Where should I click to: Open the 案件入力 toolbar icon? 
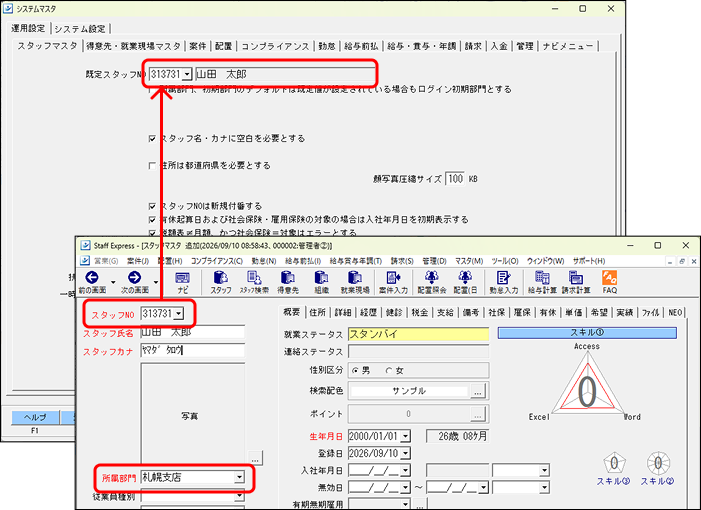[393, 278]
